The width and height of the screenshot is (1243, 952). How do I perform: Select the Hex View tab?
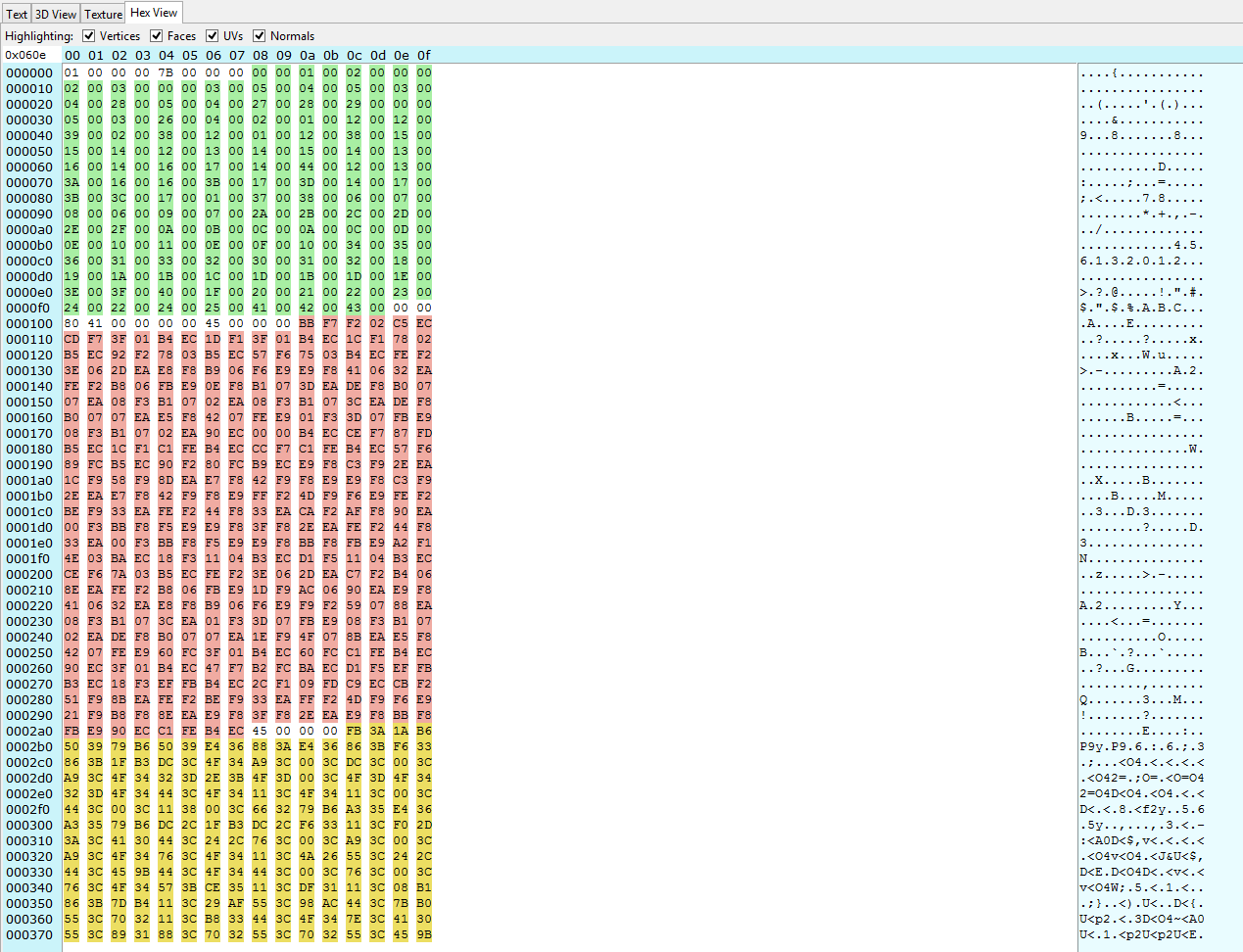[153, 13]
